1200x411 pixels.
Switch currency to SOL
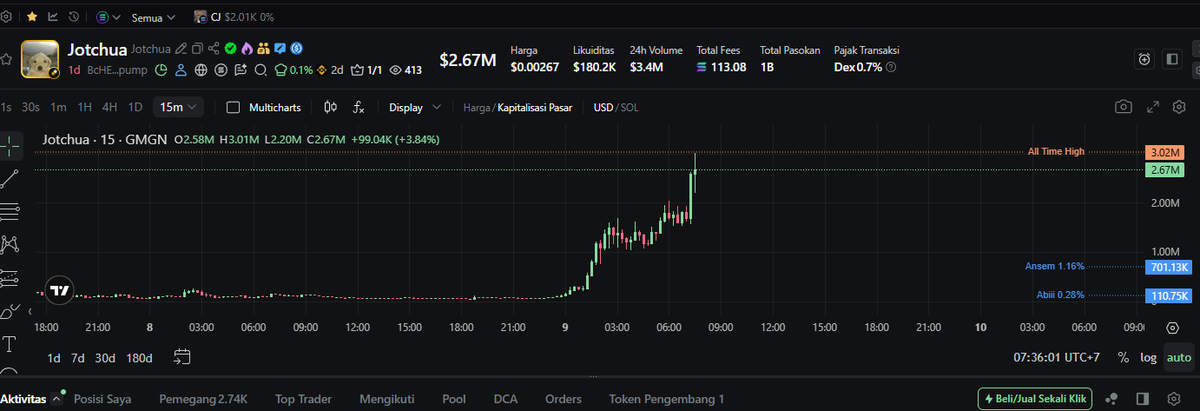(630, 107)
